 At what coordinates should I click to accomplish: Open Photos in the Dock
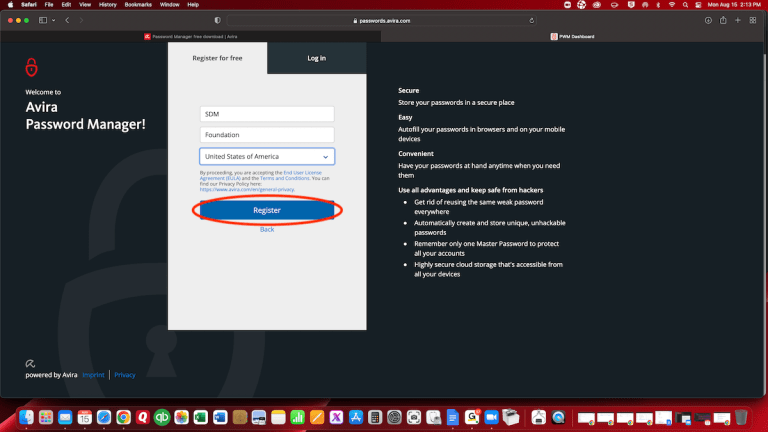tap(181, 417)
